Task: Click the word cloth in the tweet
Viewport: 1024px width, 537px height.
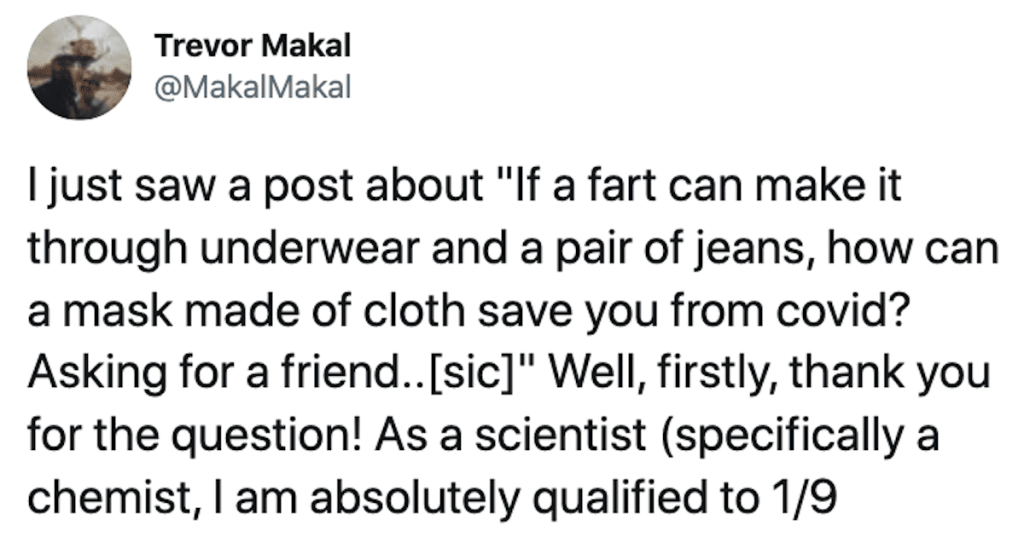Action: pos(415,310)
